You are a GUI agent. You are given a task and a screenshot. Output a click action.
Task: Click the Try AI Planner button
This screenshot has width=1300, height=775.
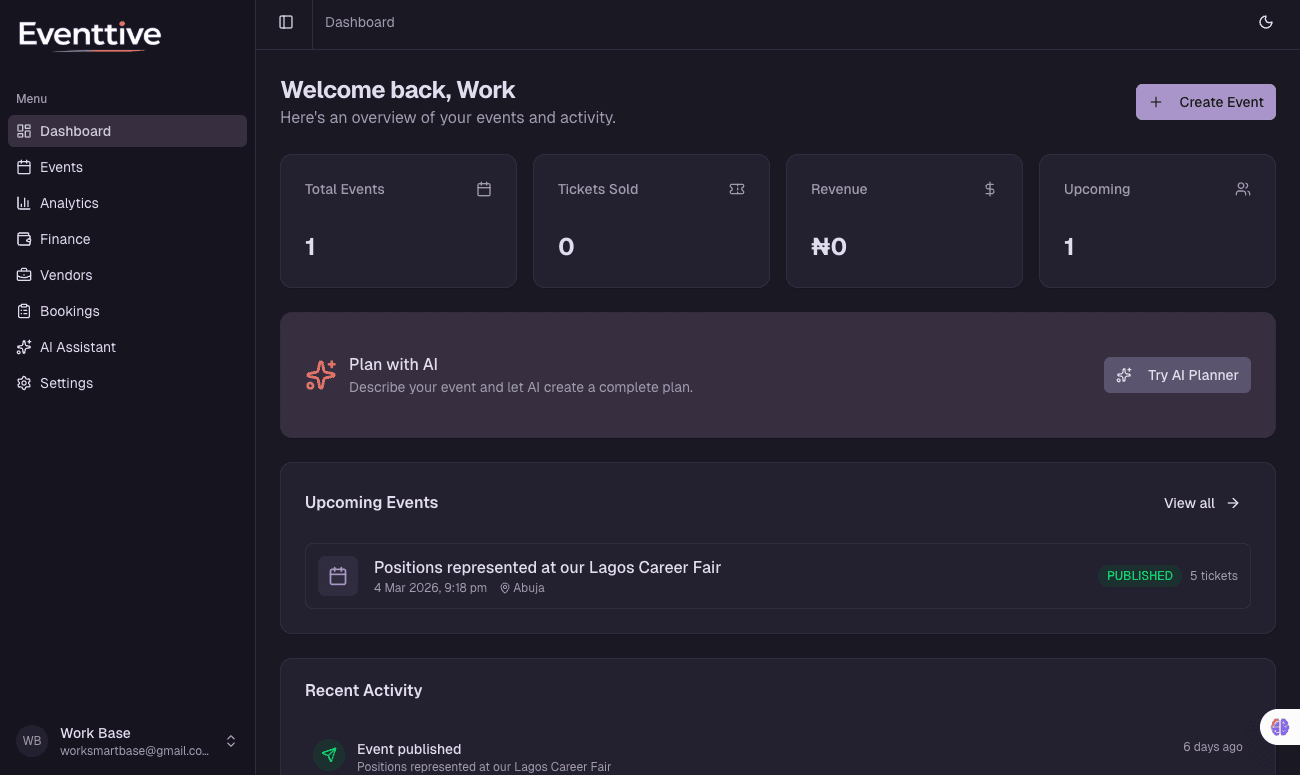pos(1177,375)
